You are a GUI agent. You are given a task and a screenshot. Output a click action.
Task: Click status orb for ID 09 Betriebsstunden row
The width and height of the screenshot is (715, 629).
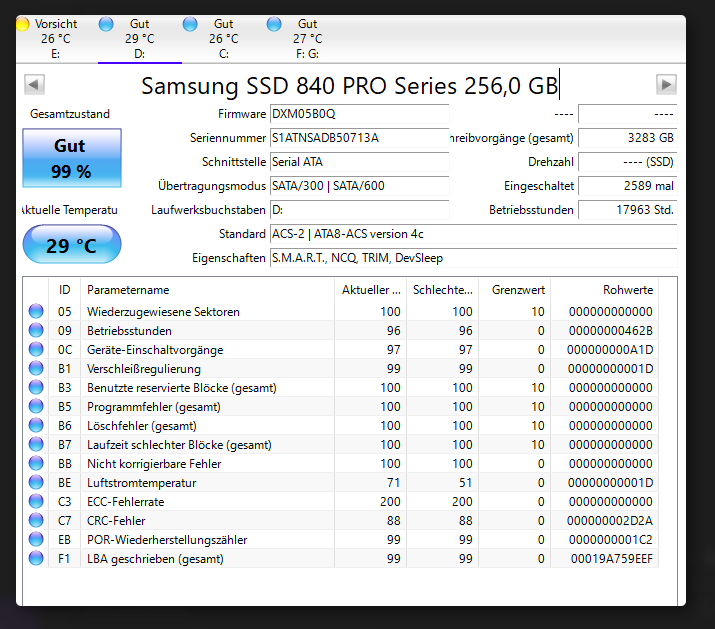pyautogui.click(x=36, y=331)
